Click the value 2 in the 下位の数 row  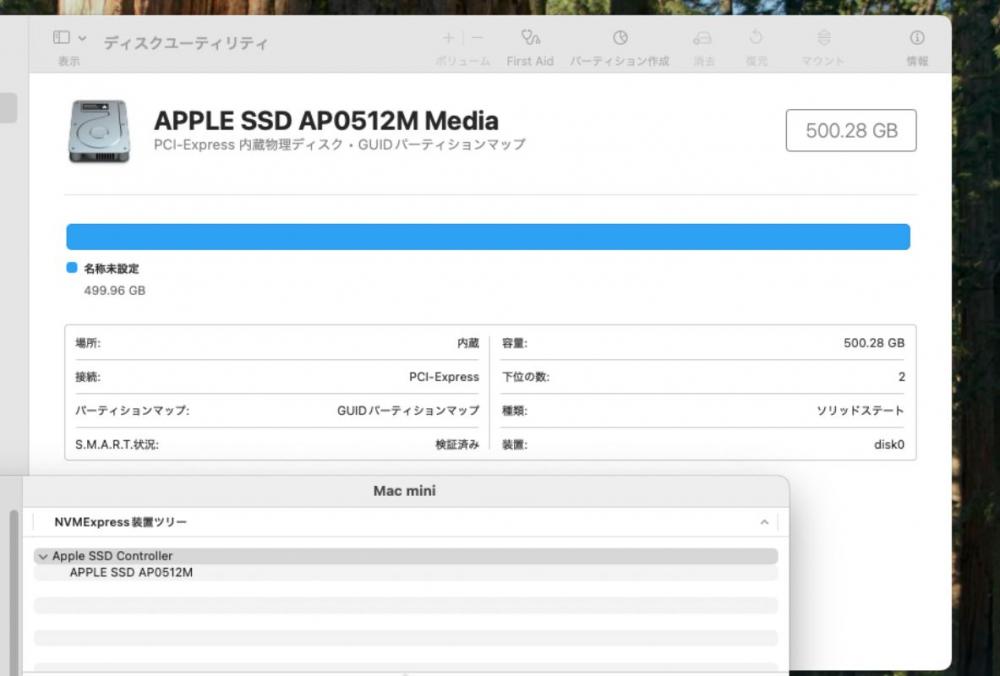tap(902, 377)
